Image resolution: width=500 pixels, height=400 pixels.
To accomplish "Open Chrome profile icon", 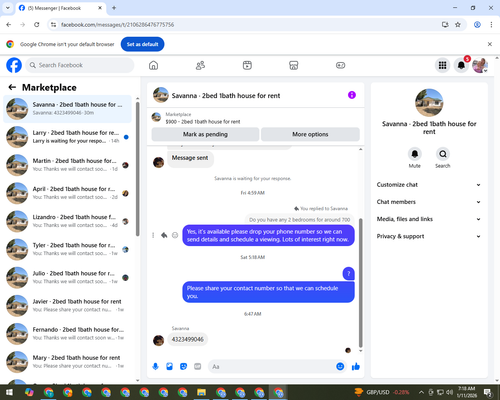I will [477, 24].
